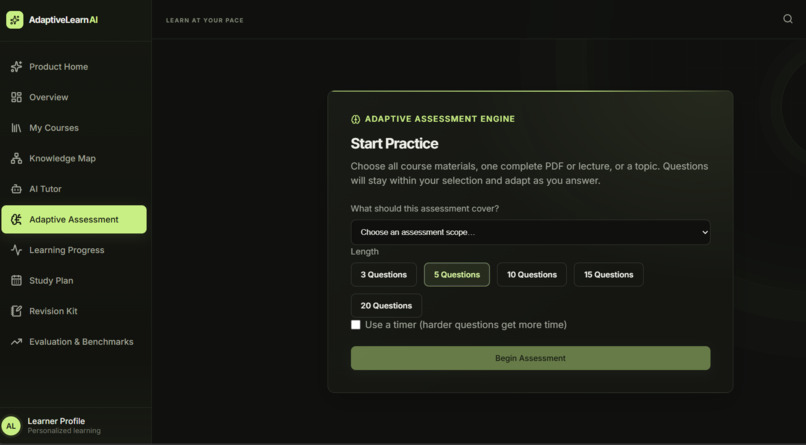Click the Personalized learning subtitle

pyautogui.click(x=64, y=431)
